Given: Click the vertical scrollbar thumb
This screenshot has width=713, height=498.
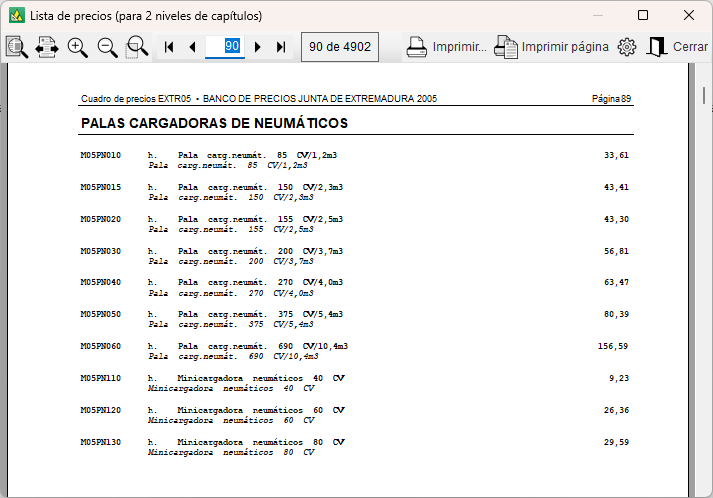Looking at the screenshot, I should click(x=703, y=96).
